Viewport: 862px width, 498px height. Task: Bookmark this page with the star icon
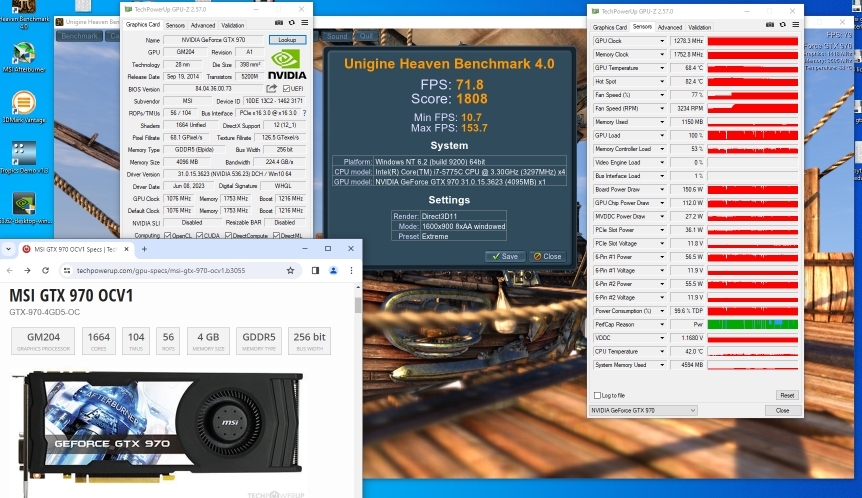point(290,270)
